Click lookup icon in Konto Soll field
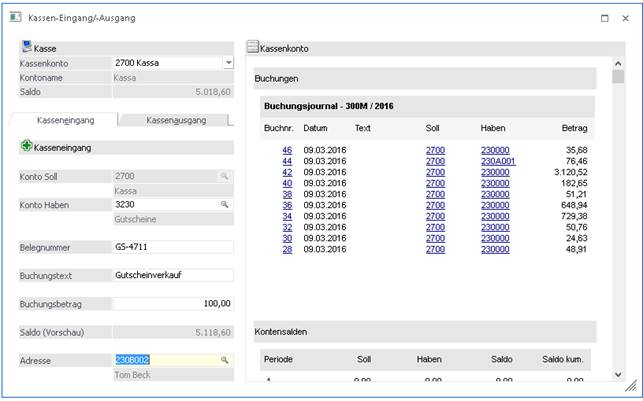Screen dimensions: 643x401 [225, 175]
